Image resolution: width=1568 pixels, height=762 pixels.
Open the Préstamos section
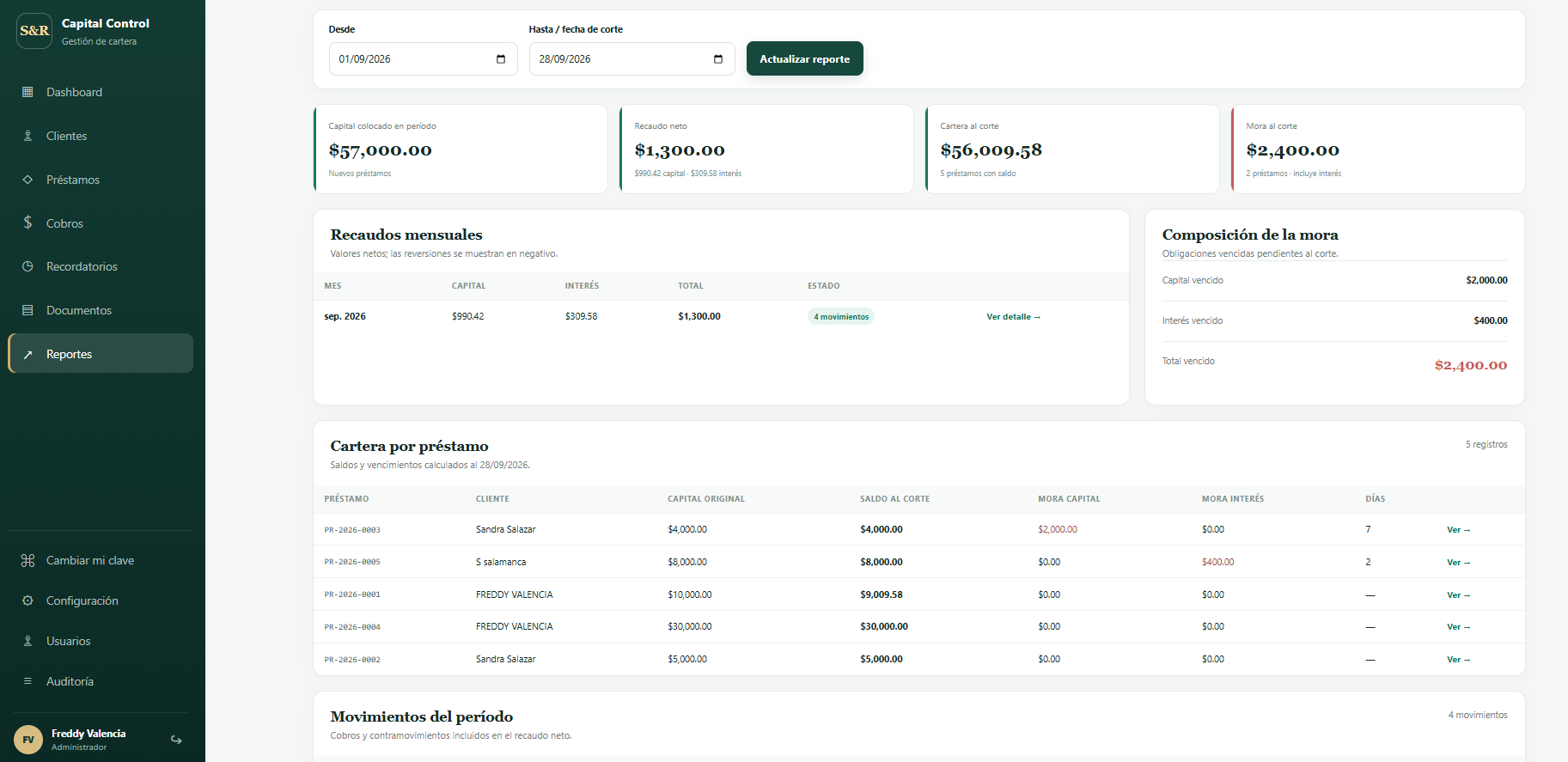[101, 180]
